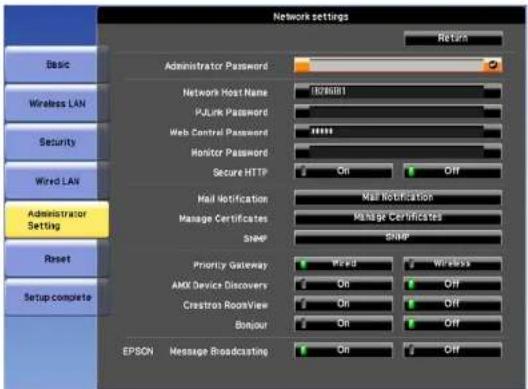Click the Bonjour label
This screenshot has height=389, width=528.
point(251,325)
